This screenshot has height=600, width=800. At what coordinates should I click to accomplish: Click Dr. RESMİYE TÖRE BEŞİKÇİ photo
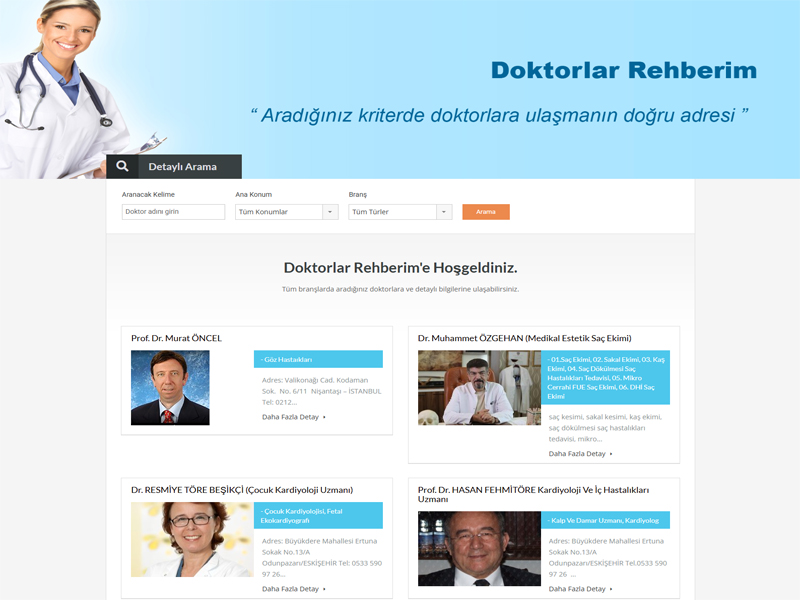[192, 539]
